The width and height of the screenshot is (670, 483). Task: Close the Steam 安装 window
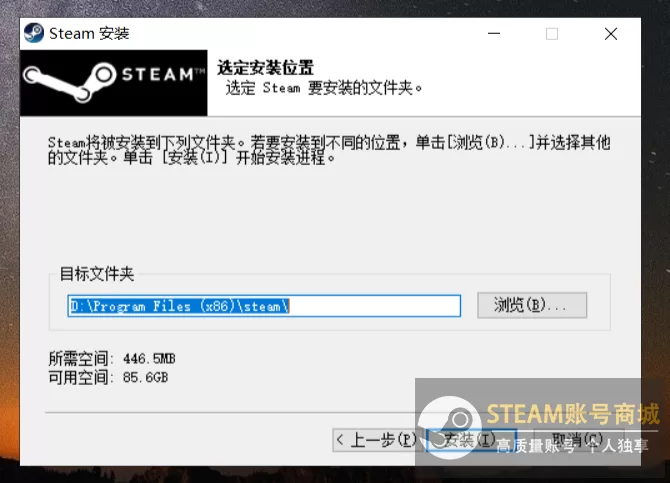(611, 33)
